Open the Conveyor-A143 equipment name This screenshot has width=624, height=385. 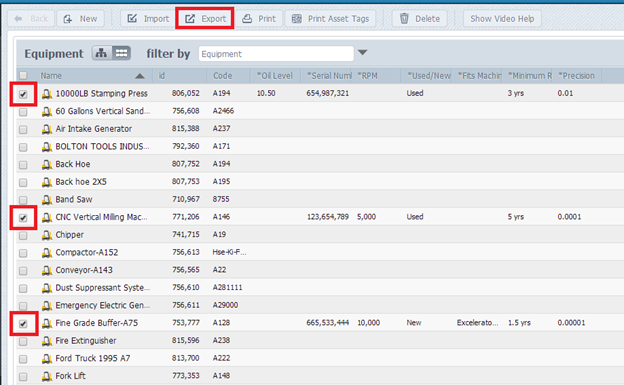coord(84,270)
